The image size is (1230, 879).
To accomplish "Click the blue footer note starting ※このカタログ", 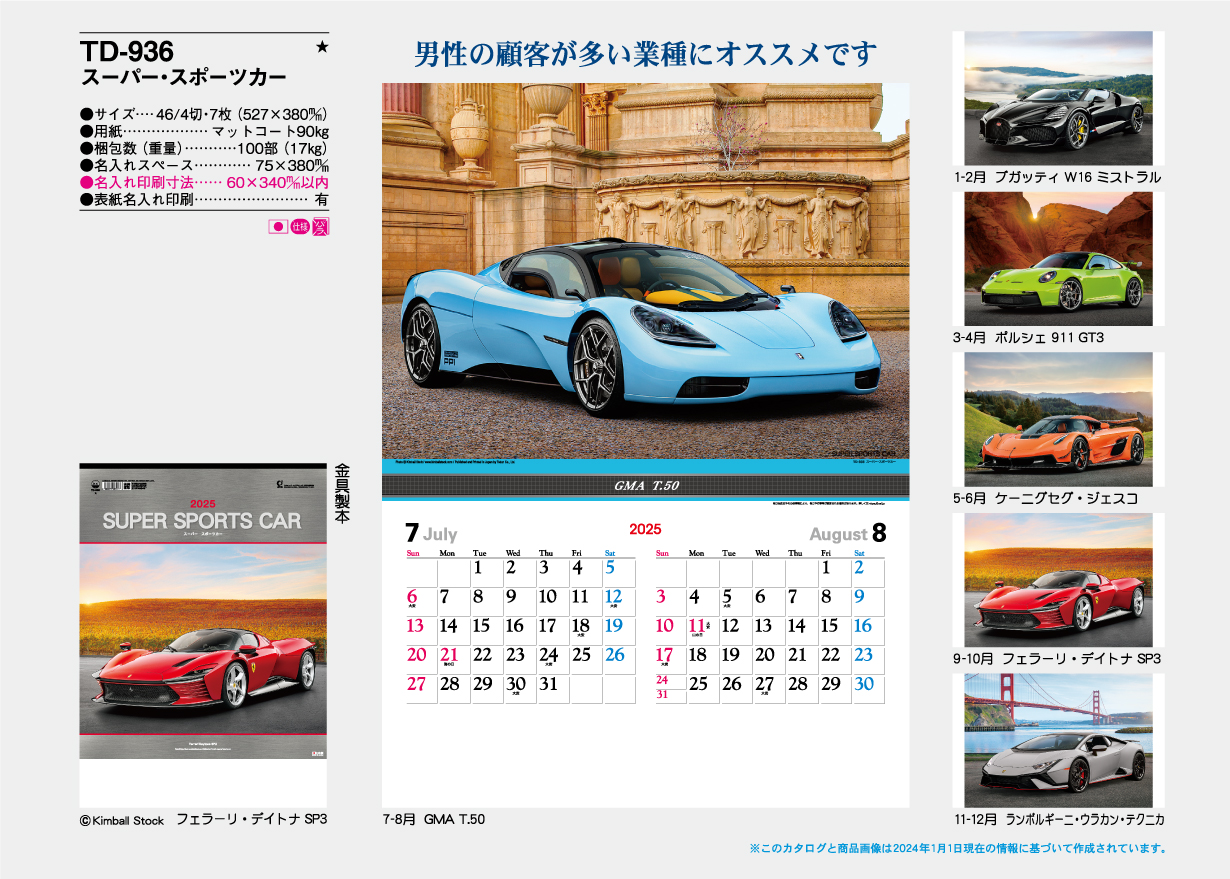I will [958, 849].
